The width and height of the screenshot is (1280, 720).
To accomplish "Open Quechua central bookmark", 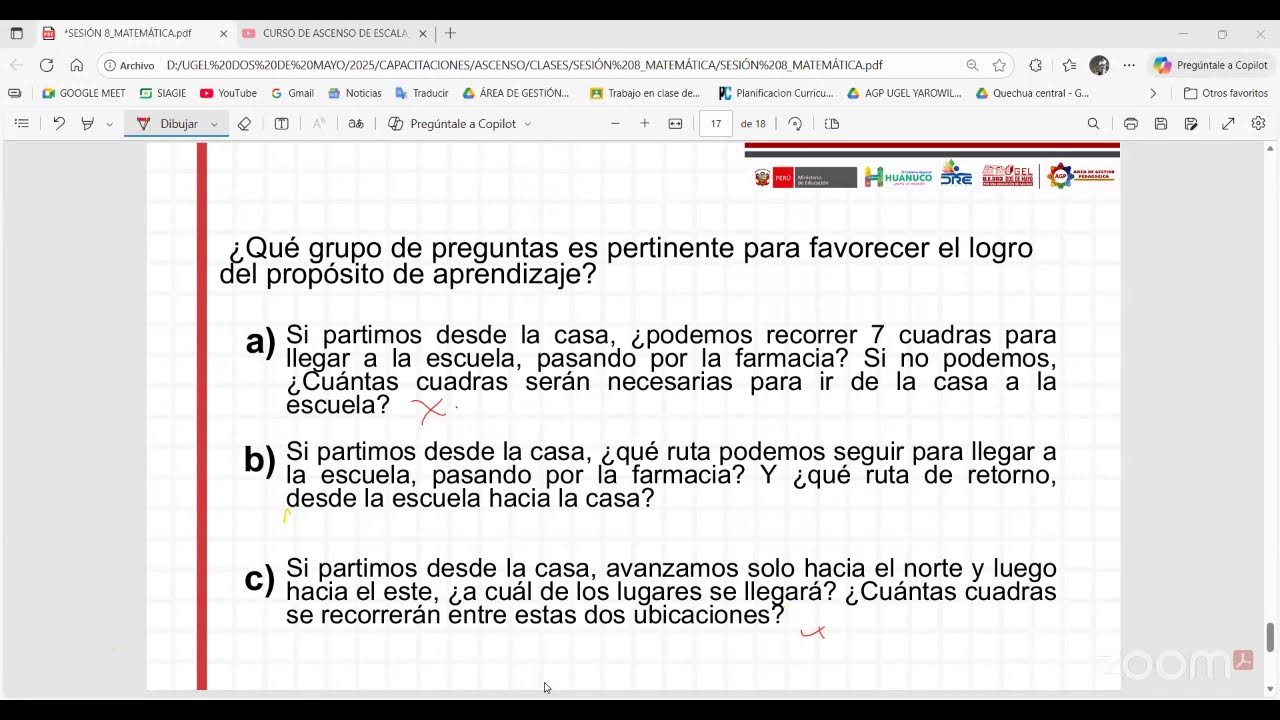I will (1033, 93).
